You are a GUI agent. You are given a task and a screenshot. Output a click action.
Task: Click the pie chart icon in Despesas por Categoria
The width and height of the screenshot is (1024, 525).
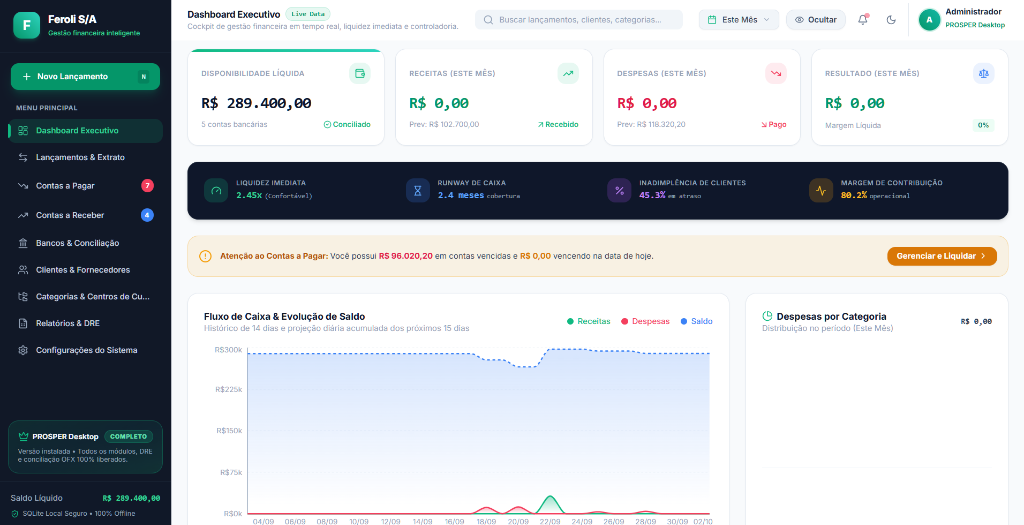coord(767,316)
